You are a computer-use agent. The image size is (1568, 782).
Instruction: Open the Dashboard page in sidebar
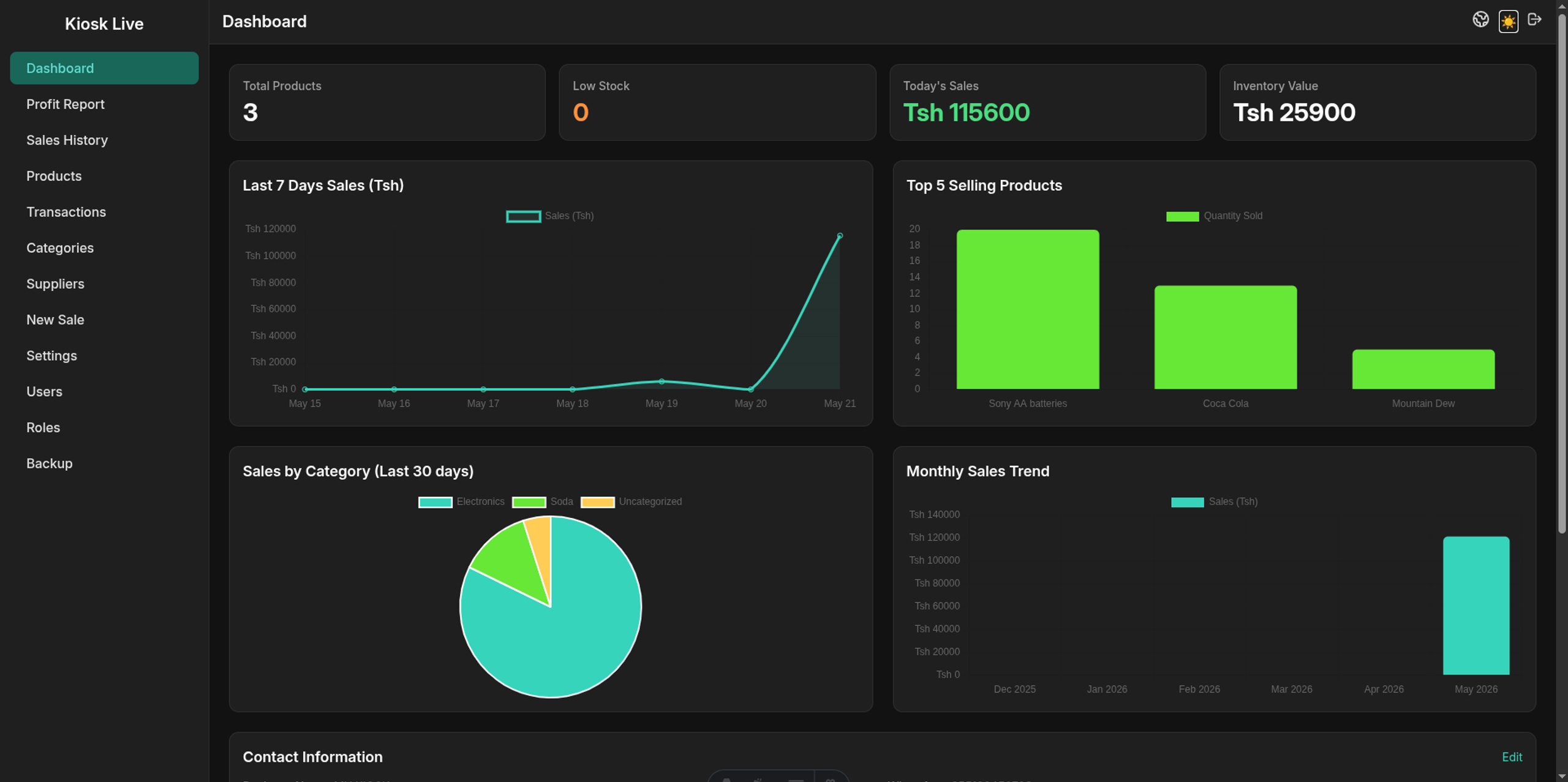104,68
